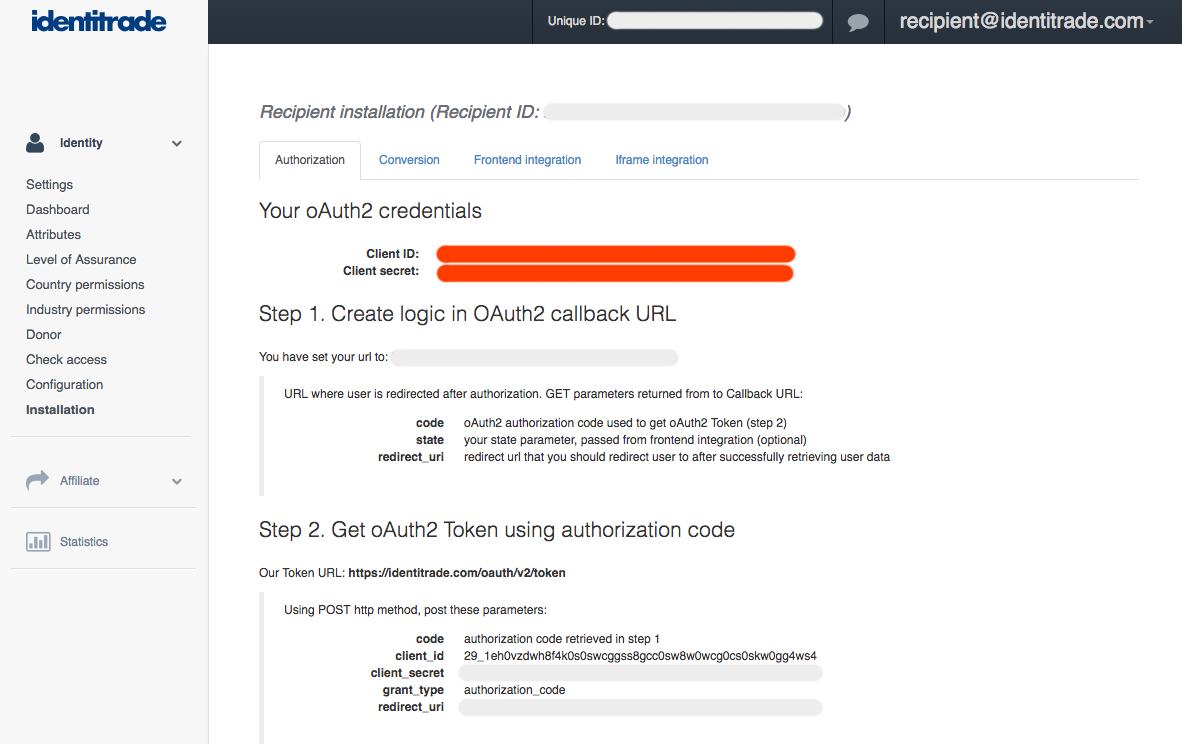Click the grant_type value authorization_code
This screenshot has width=1182, height=744.
(x=515, y=690)
